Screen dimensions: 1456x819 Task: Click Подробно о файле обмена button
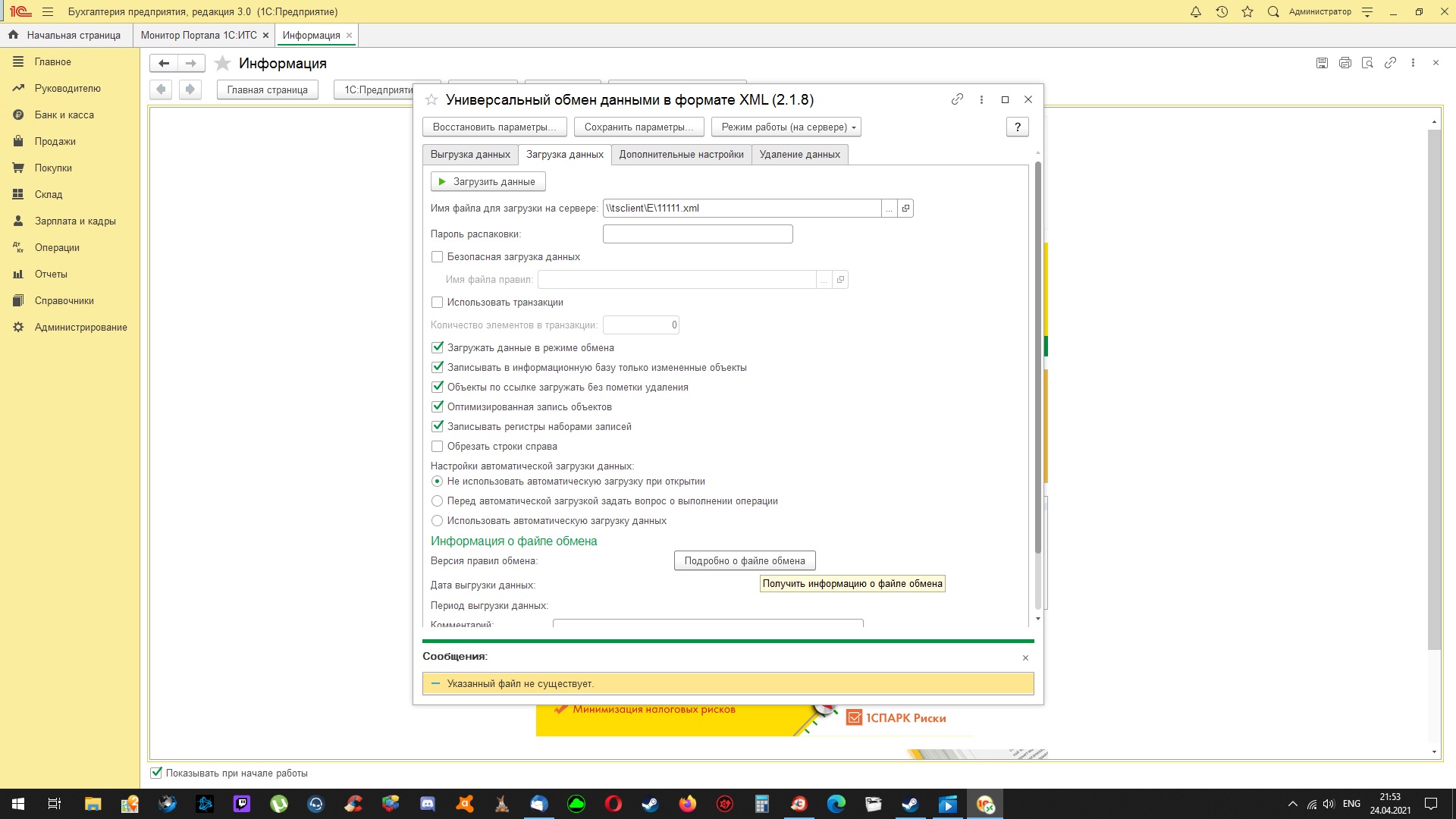(x=745, y=560)
